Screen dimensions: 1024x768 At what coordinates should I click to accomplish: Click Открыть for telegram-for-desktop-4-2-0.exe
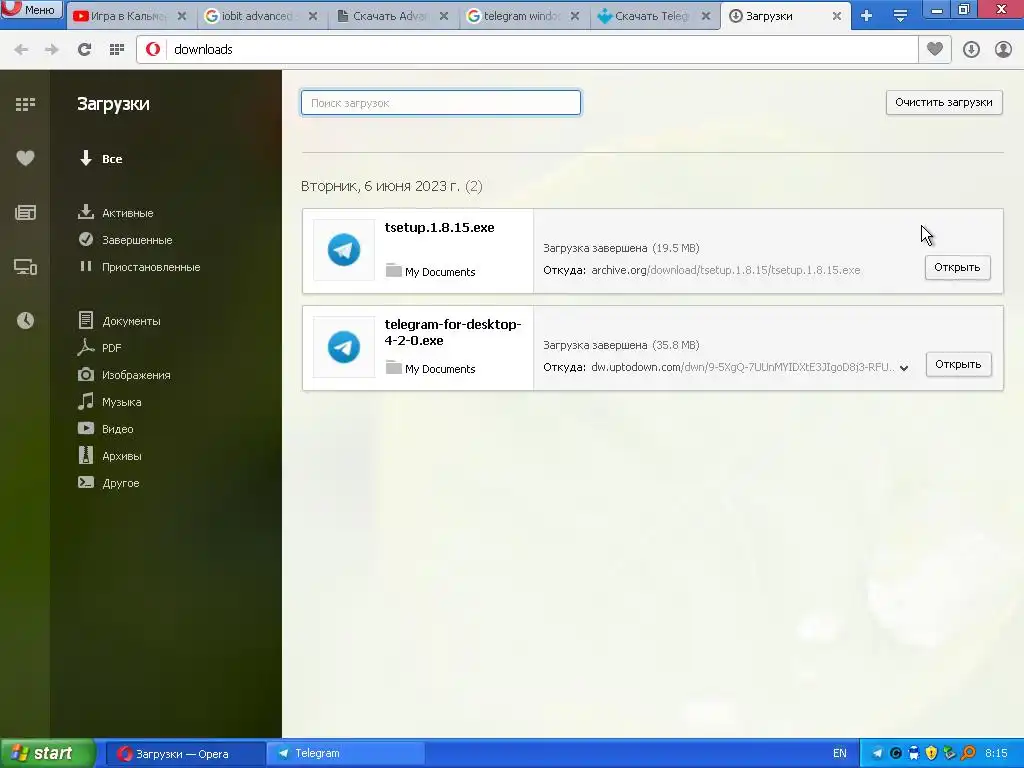[958, 364]
